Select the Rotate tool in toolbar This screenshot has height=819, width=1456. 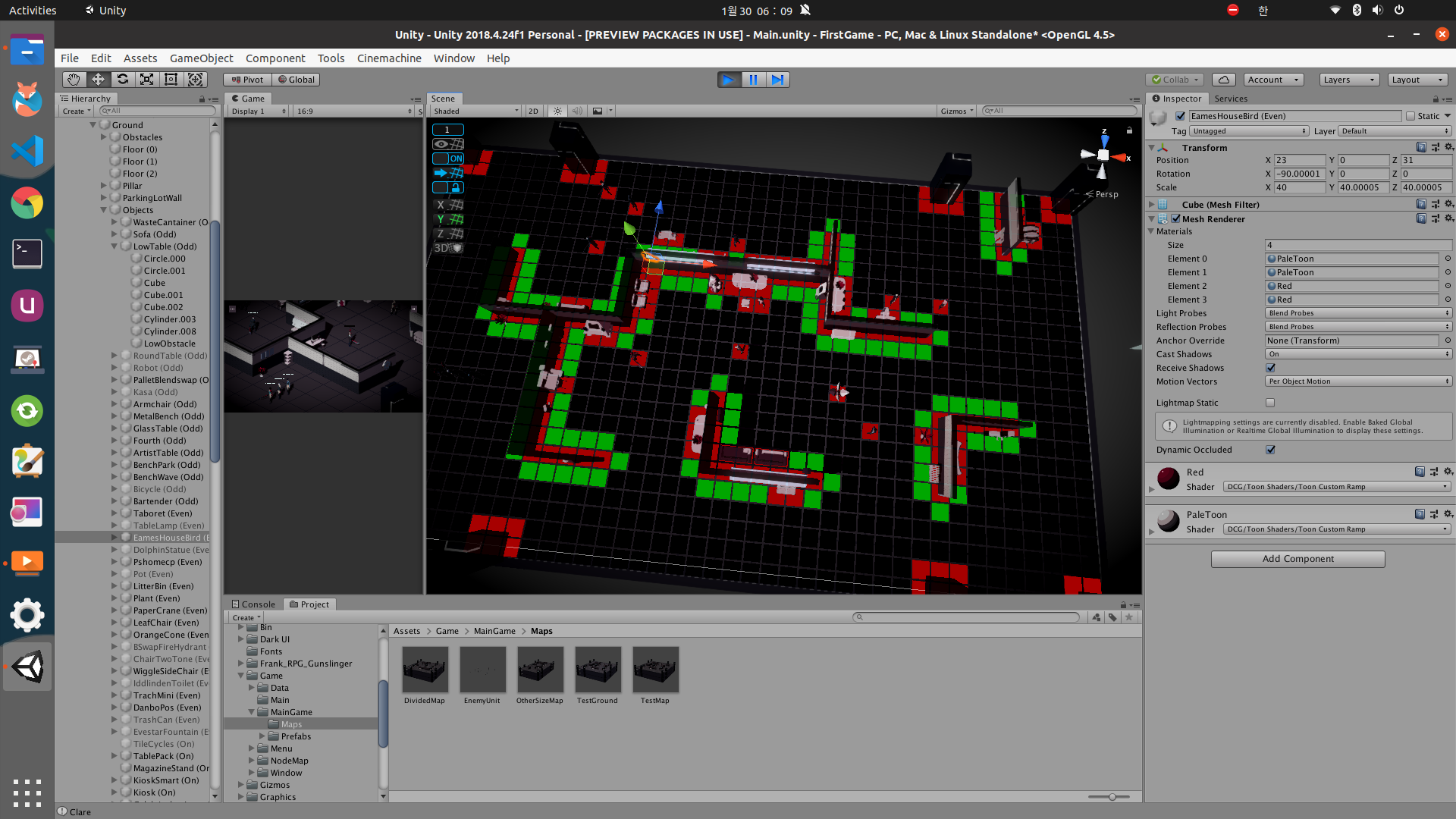click(x=122, y=80)
